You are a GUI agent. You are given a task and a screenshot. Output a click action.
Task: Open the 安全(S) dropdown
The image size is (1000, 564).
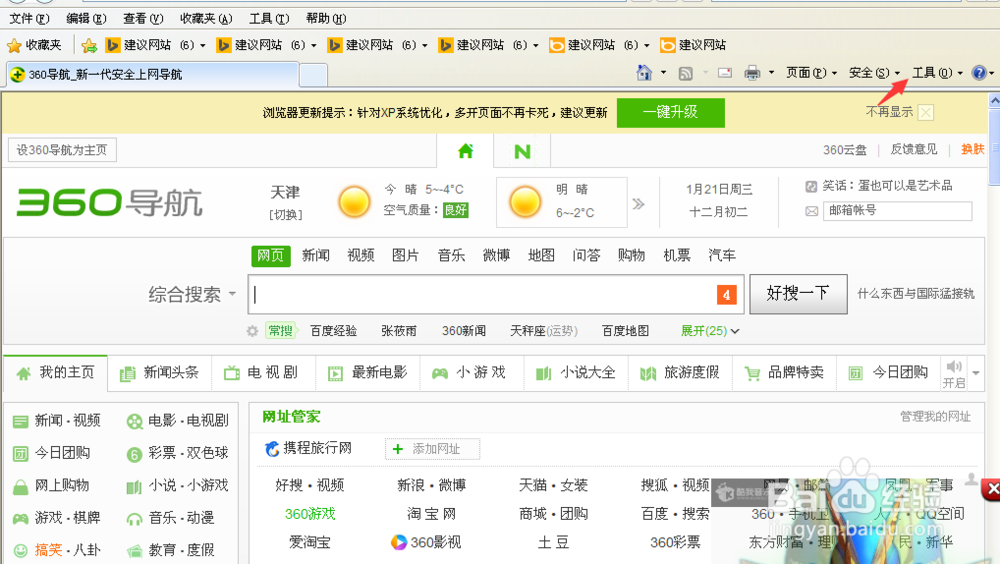pyautogui.click(x=874, y=73)
